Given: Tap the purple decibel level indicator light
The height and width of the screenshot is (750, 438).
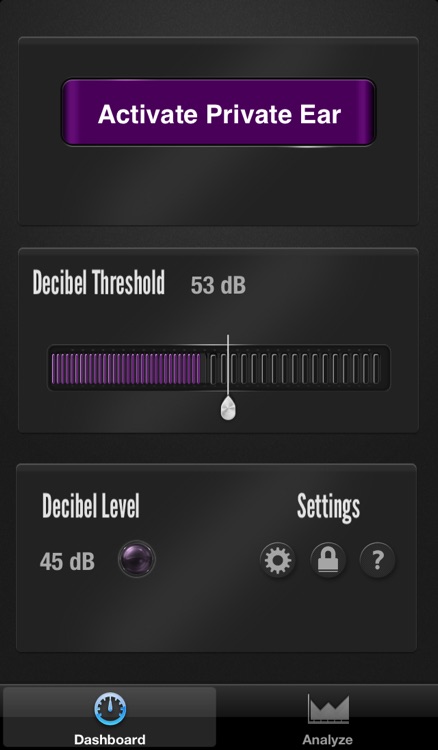Looking at the screenshot, I should 137,559.
